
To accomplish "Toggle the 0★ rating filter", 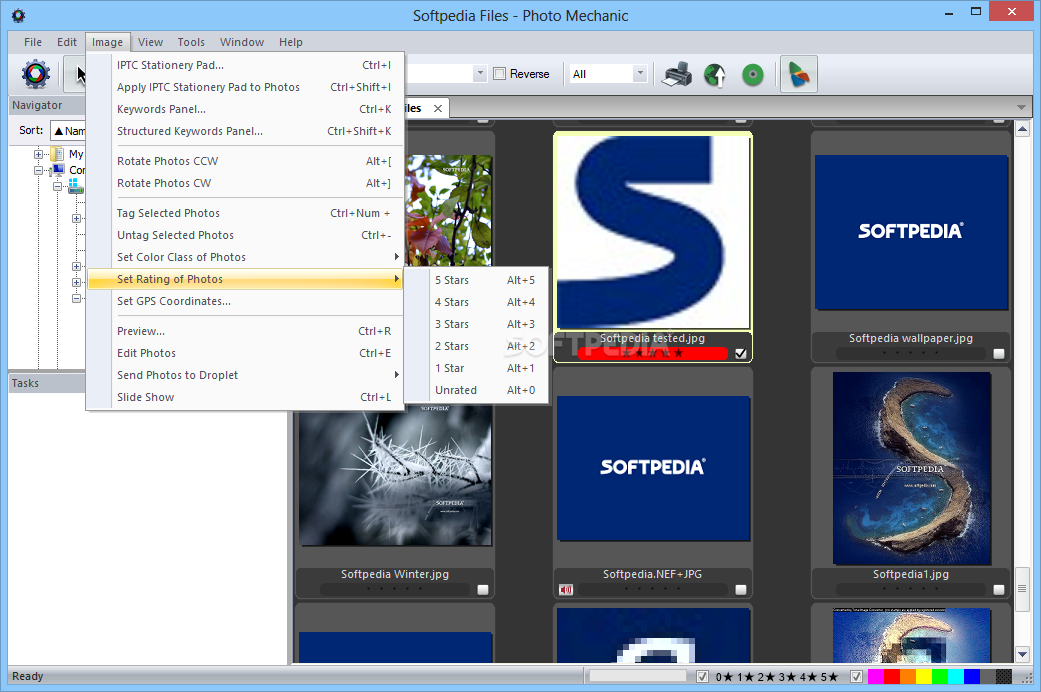I will [724, 677].
